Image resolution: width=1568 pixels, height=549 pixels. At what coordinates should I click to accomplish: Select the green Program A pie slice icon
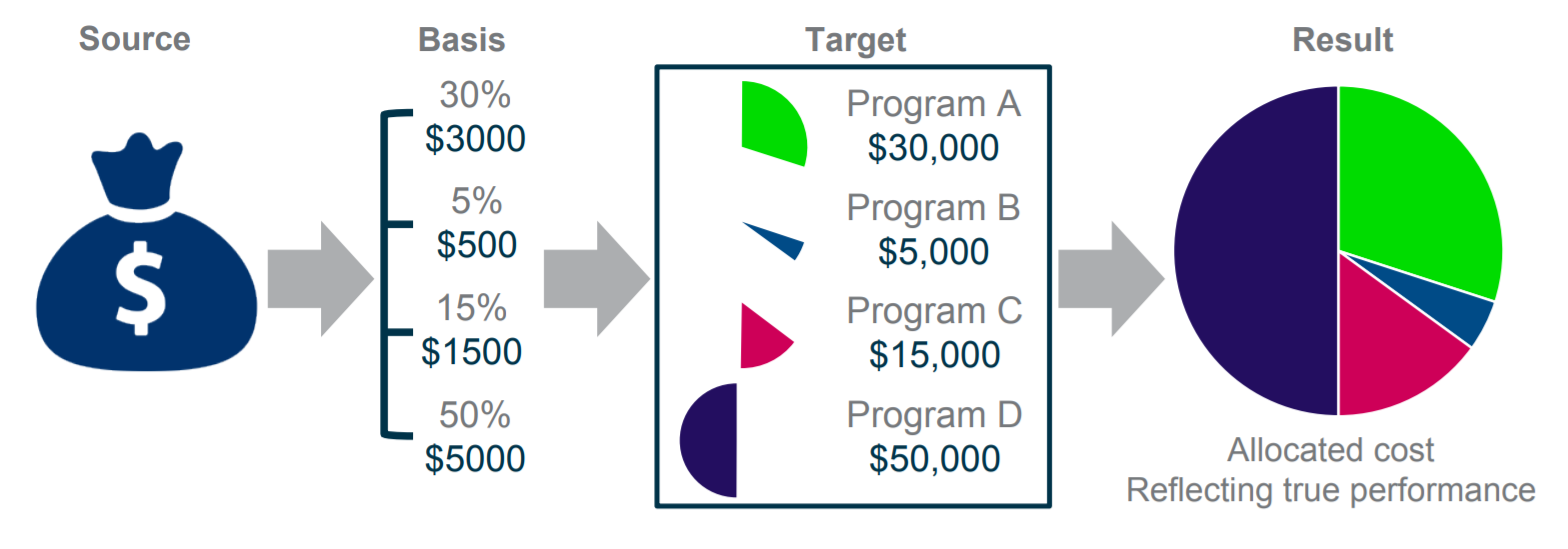773,123
